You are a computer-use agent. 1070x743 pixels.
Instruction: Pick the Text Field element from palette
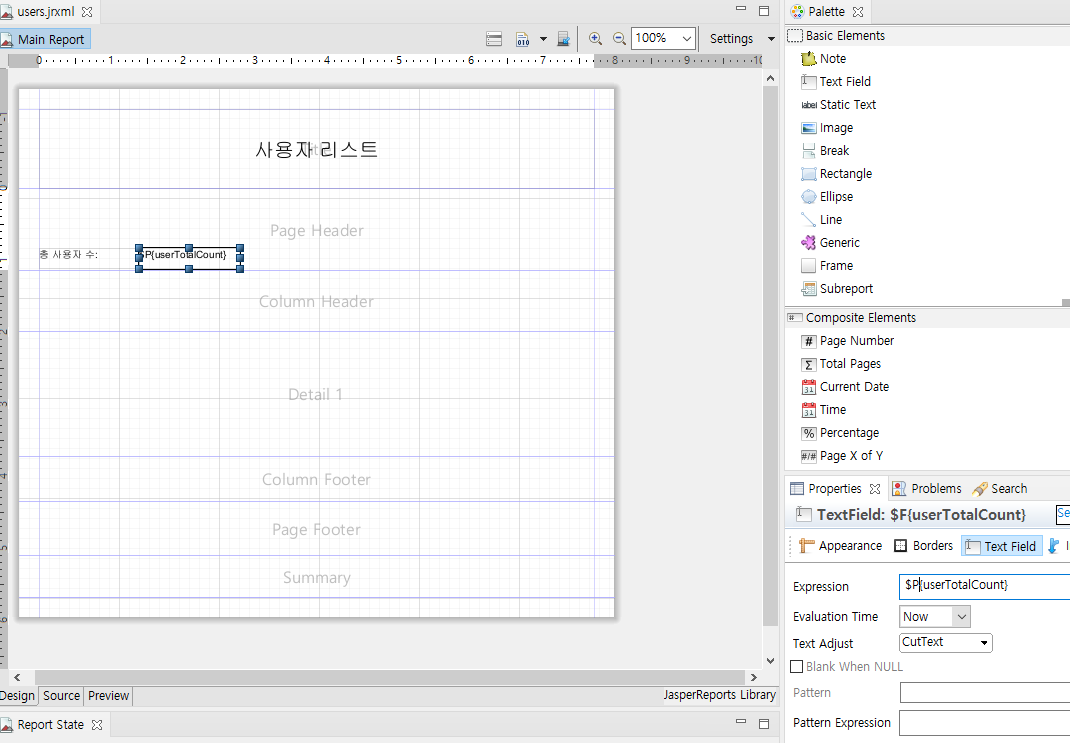836,82
